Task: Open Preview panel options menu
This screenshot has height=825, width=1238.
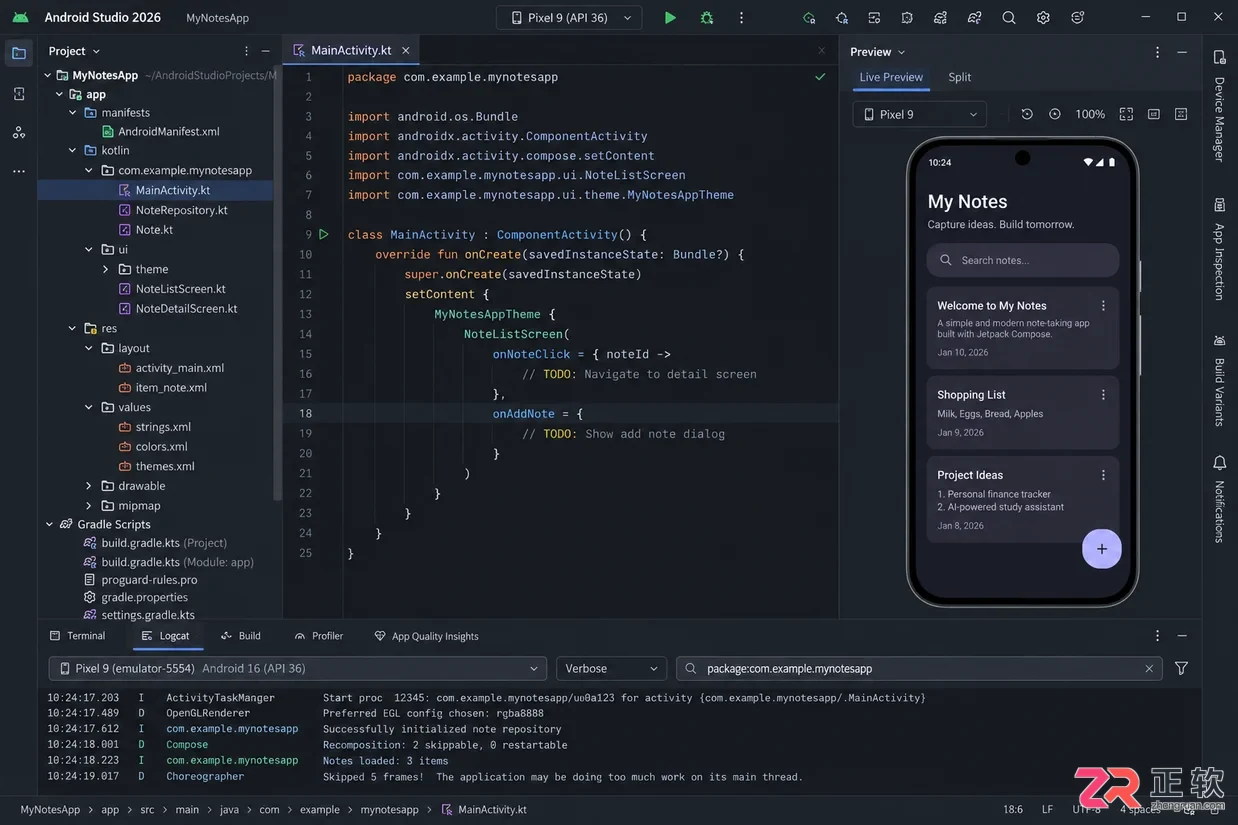Action: tap(1158, 52)
